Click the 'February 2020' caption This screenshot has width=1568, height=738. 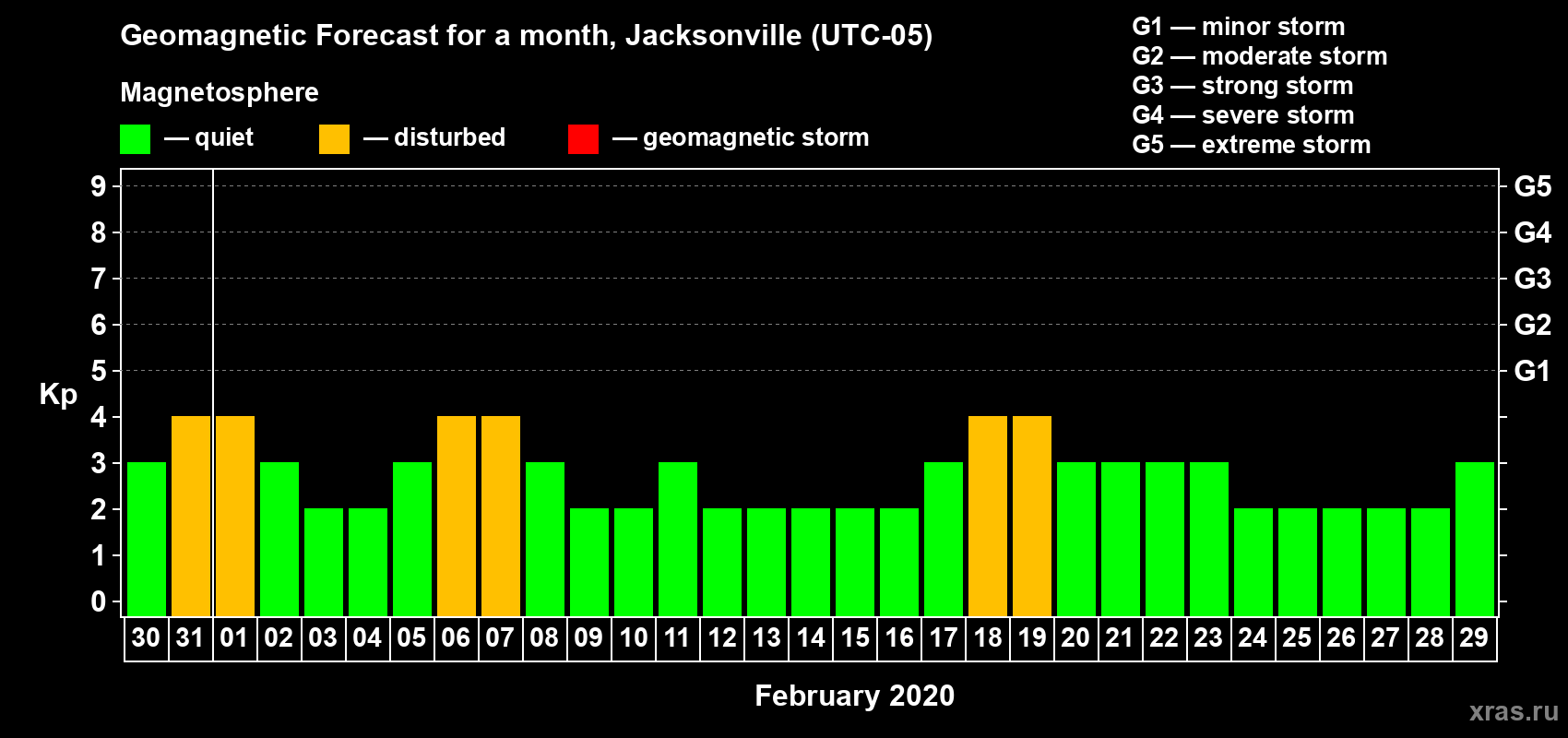click(x=855, y=696)
